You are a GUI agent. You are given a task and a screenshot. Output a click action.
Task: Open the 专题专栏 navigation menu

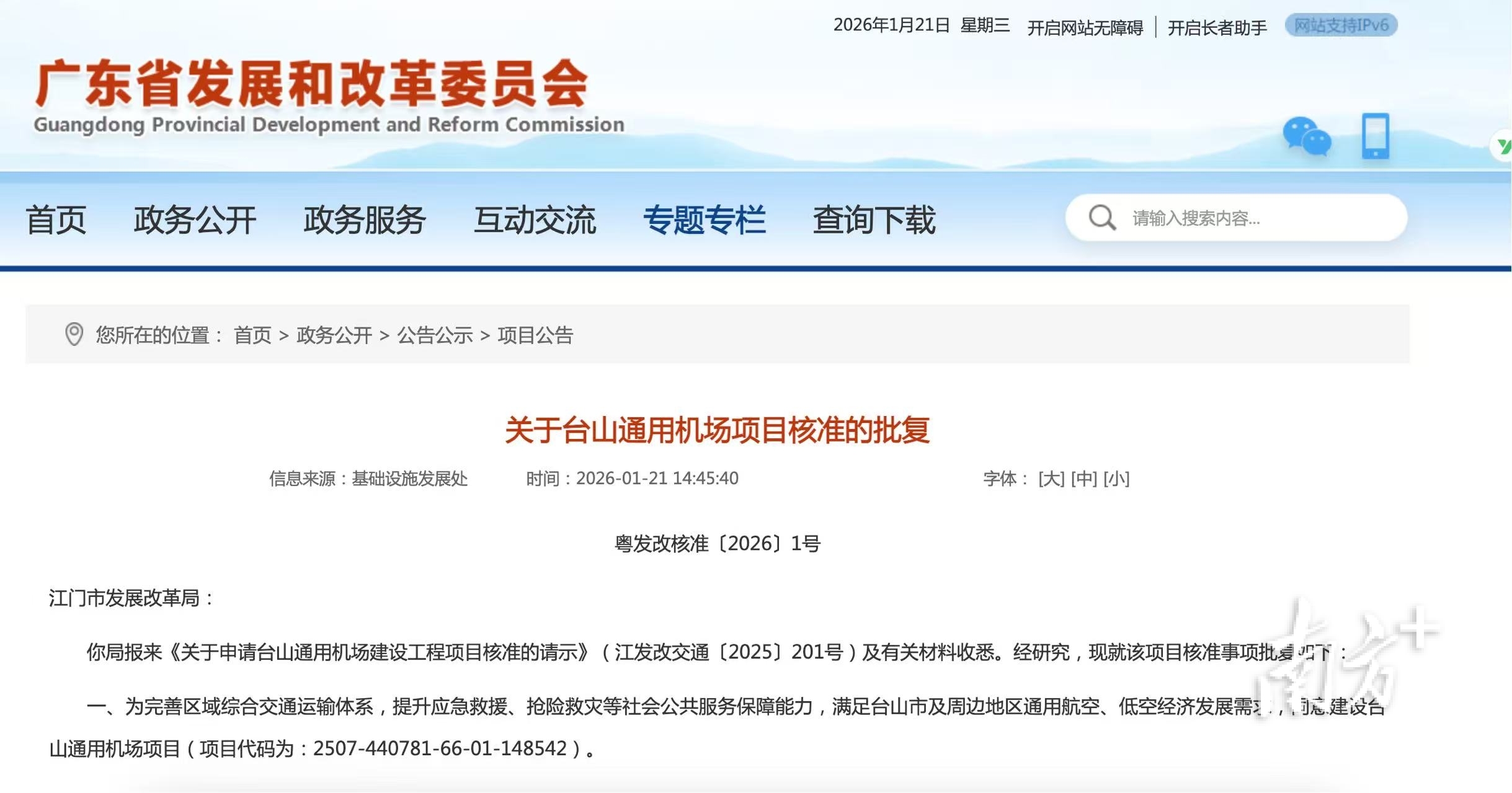pyautogui.click(x=704, y=219)
